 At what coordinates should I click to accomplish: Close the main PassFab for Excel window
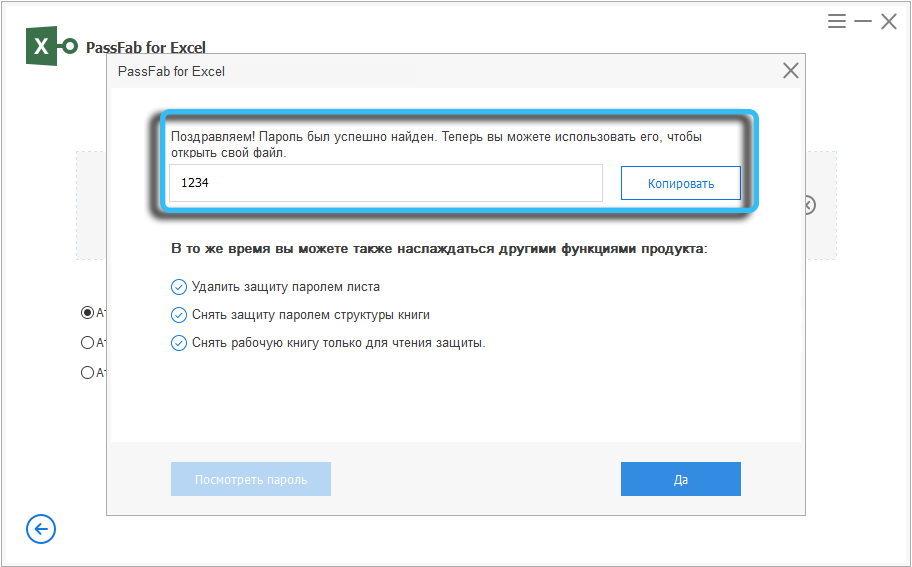[888, 21]
